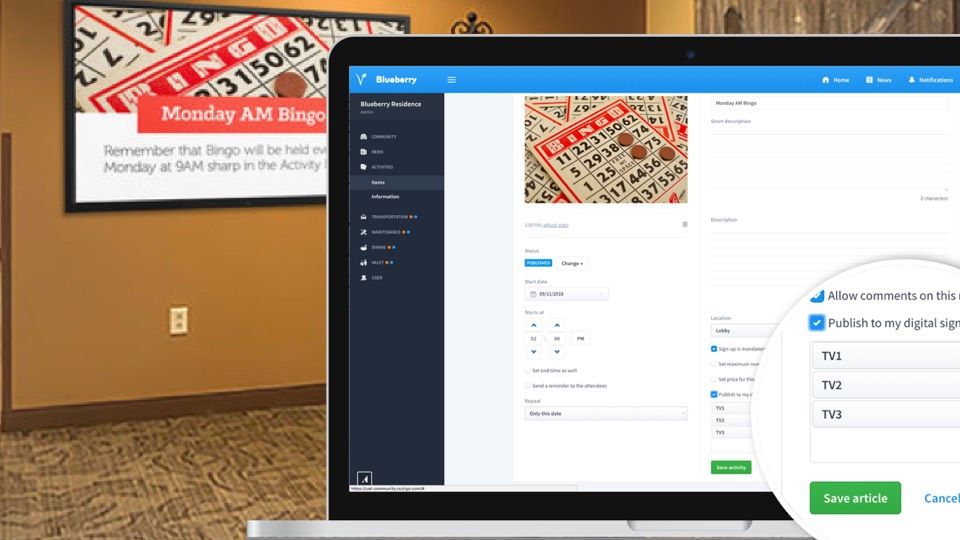
Task: Uncheck Sign-up is mandatory checkbox
Action: pos(714,349)
